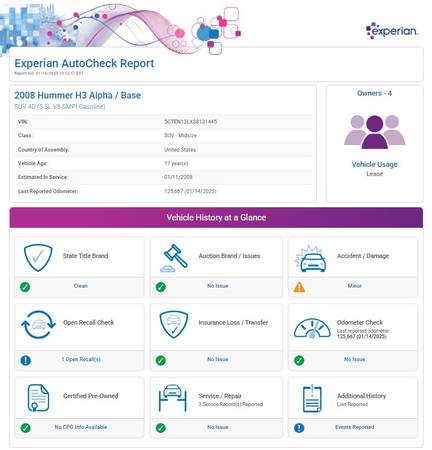Click the Lien Reported text
Screen dimensions: 432x450
(352, 404)
